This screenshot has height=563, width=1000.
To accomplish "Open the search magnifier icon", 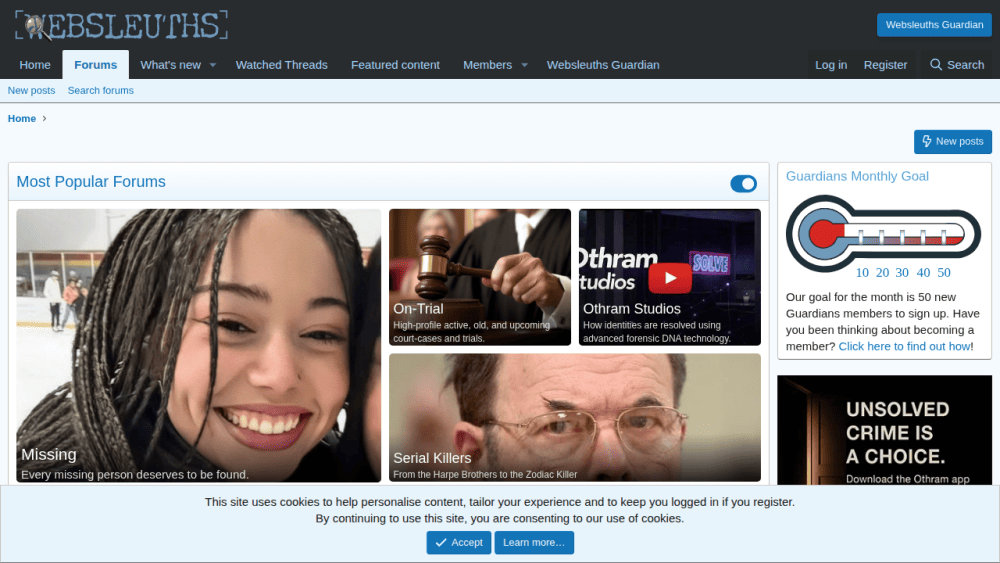I will [936, 64].
